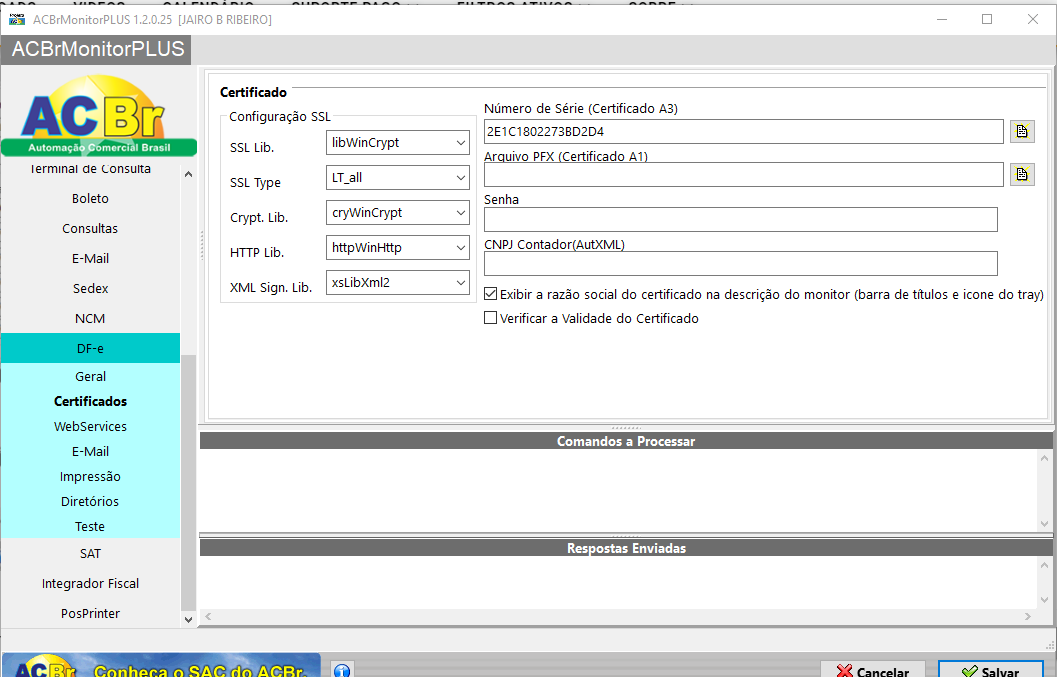This screenshot has height=677, width=1057.
Task: Click Comandos a Processar scroll down arrow
Action: (x=1044, y=523)
